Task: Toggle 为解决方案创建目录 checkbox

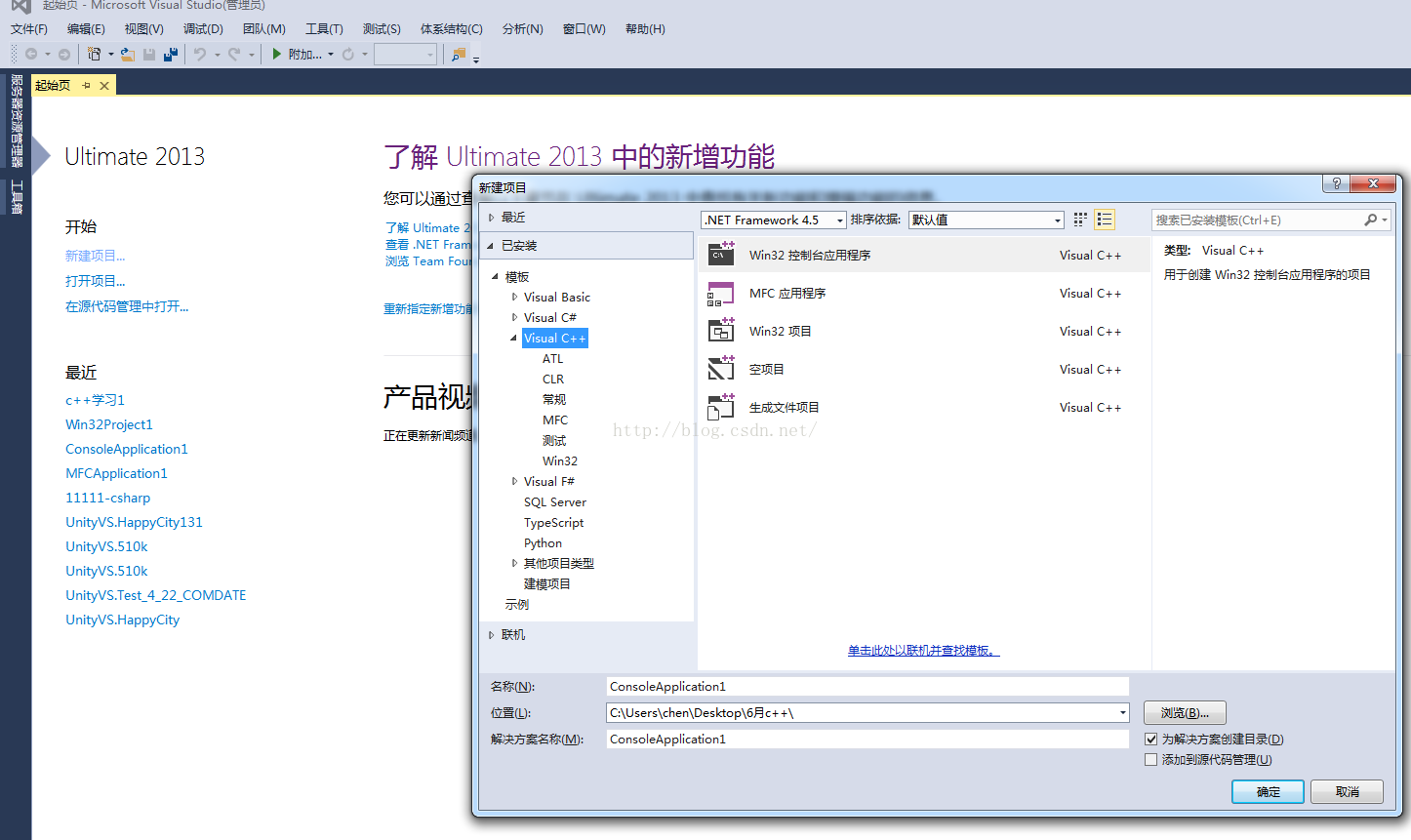Action: (x=1151, y=740)
